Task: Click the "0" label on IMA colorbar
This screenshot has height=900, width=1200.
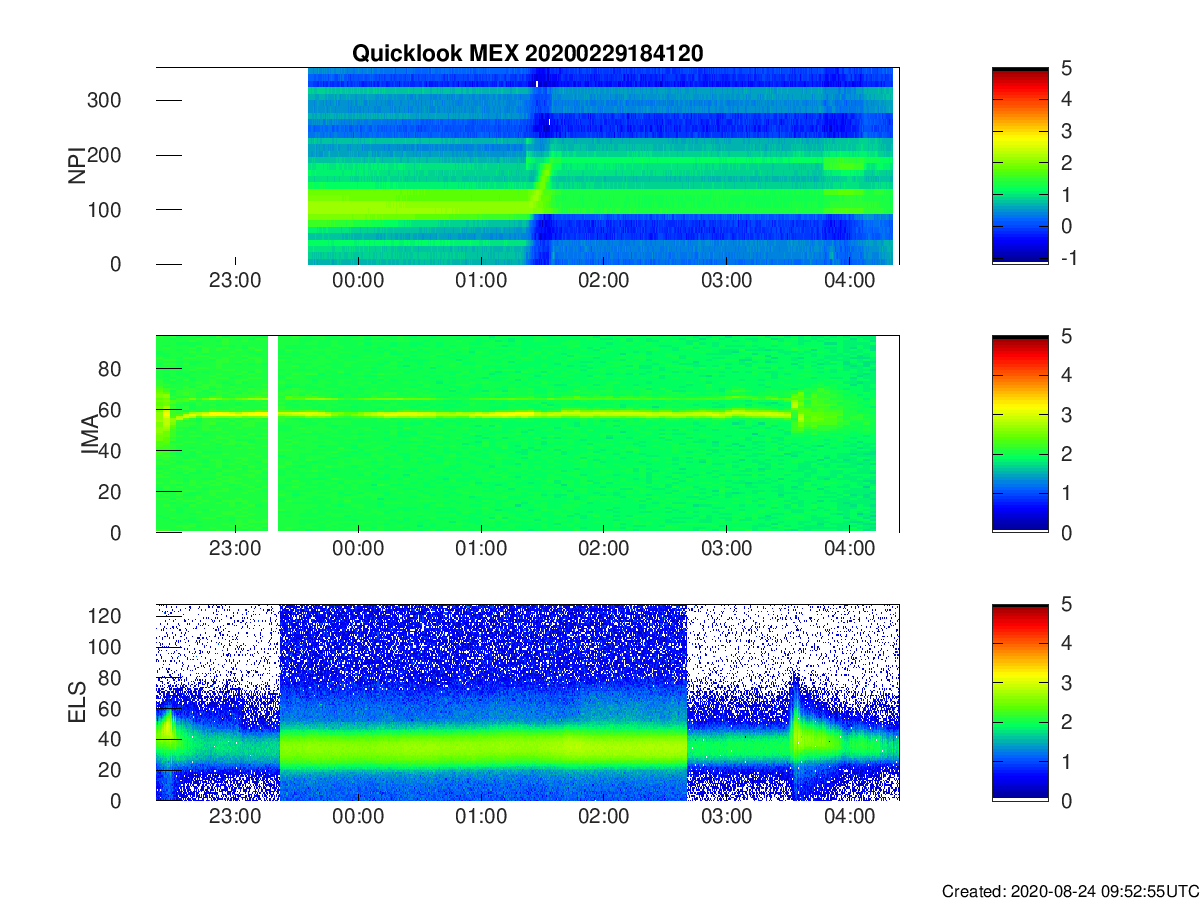Action: pos(1065,532)
